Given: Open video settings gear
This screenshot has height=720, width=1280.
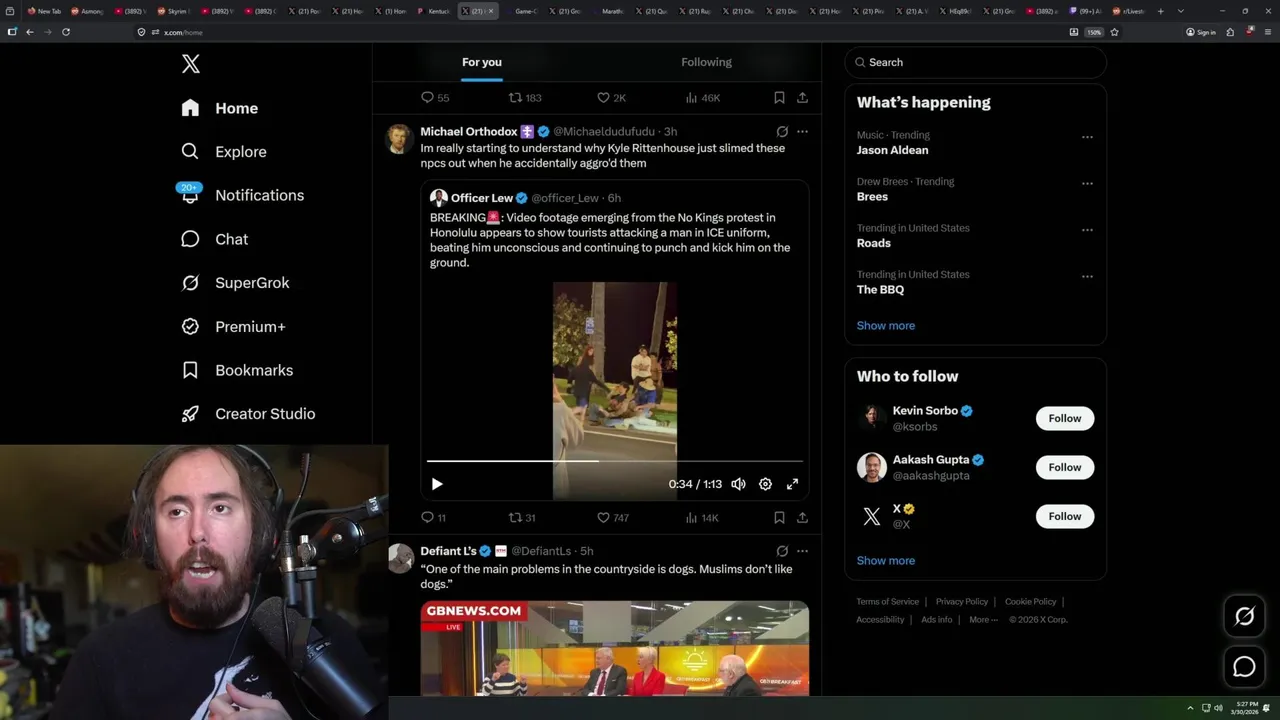Looking at the screenshot, I should [765, 484].
